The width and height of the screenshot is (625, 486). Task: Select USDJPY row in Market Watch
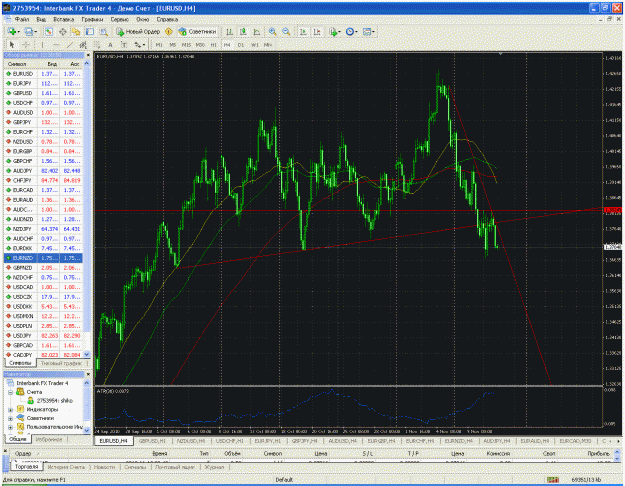(x=43, y=336)
